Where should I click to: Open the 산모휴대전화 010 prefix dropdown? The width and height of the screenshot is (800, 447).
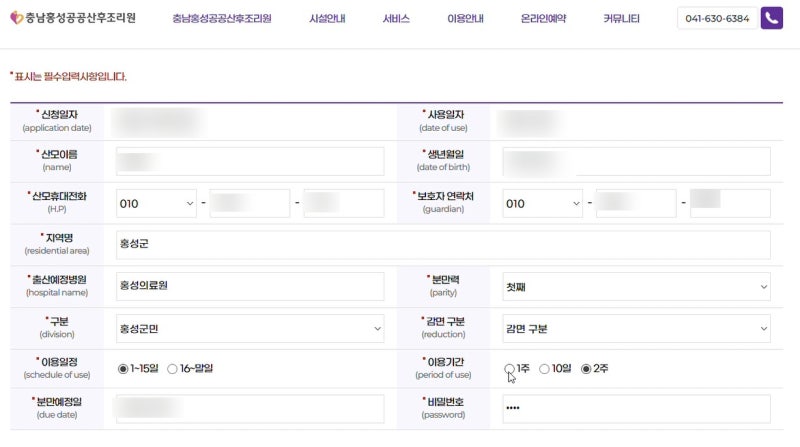pos(156,204)
